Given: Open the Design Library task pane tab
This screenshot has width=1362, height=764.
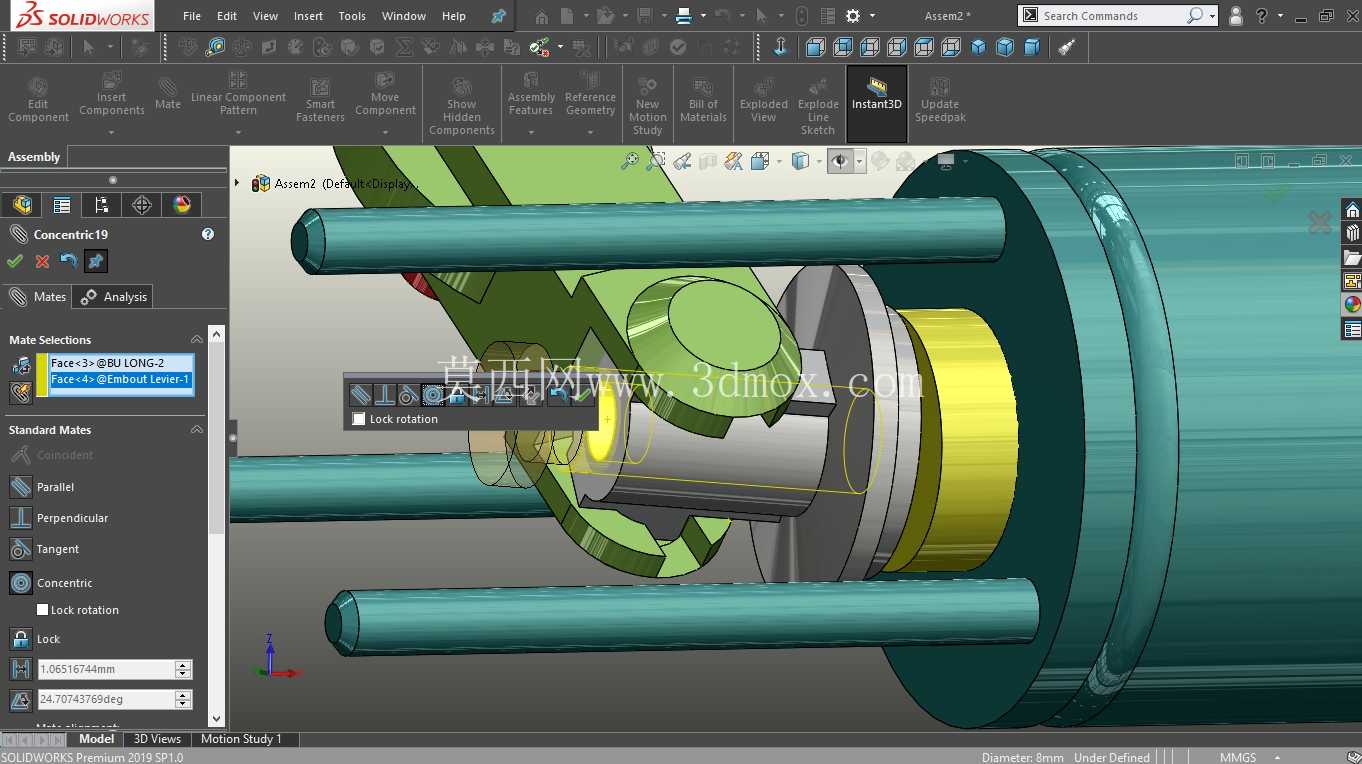Looking at the screenshot, I should pyautogui.click(x=1352, y=233).
